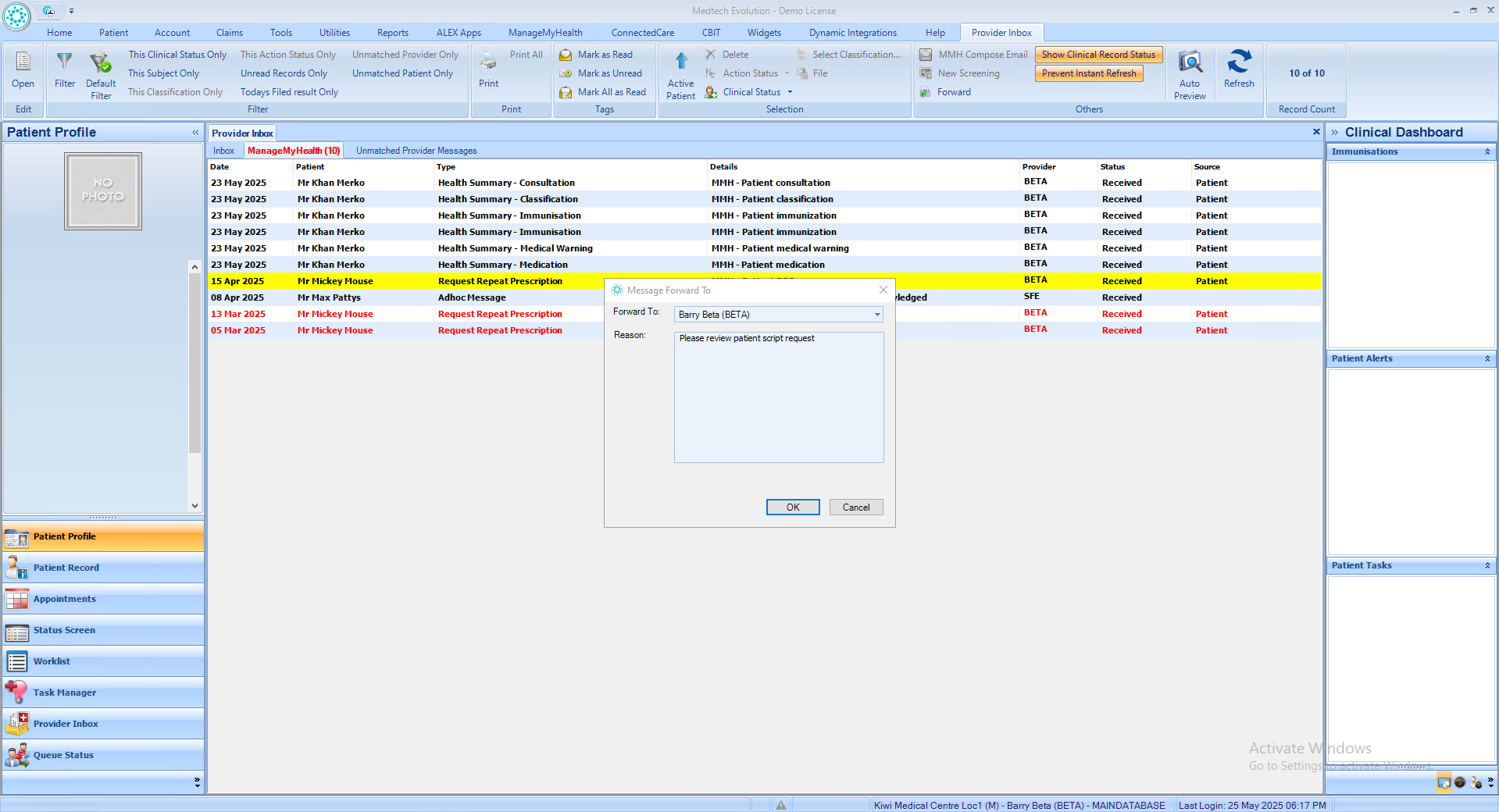Toggle Unread Records Only filter
The height and width of the screenshot is (812, 1499).
pyautogui.click(x=284, y=73)
